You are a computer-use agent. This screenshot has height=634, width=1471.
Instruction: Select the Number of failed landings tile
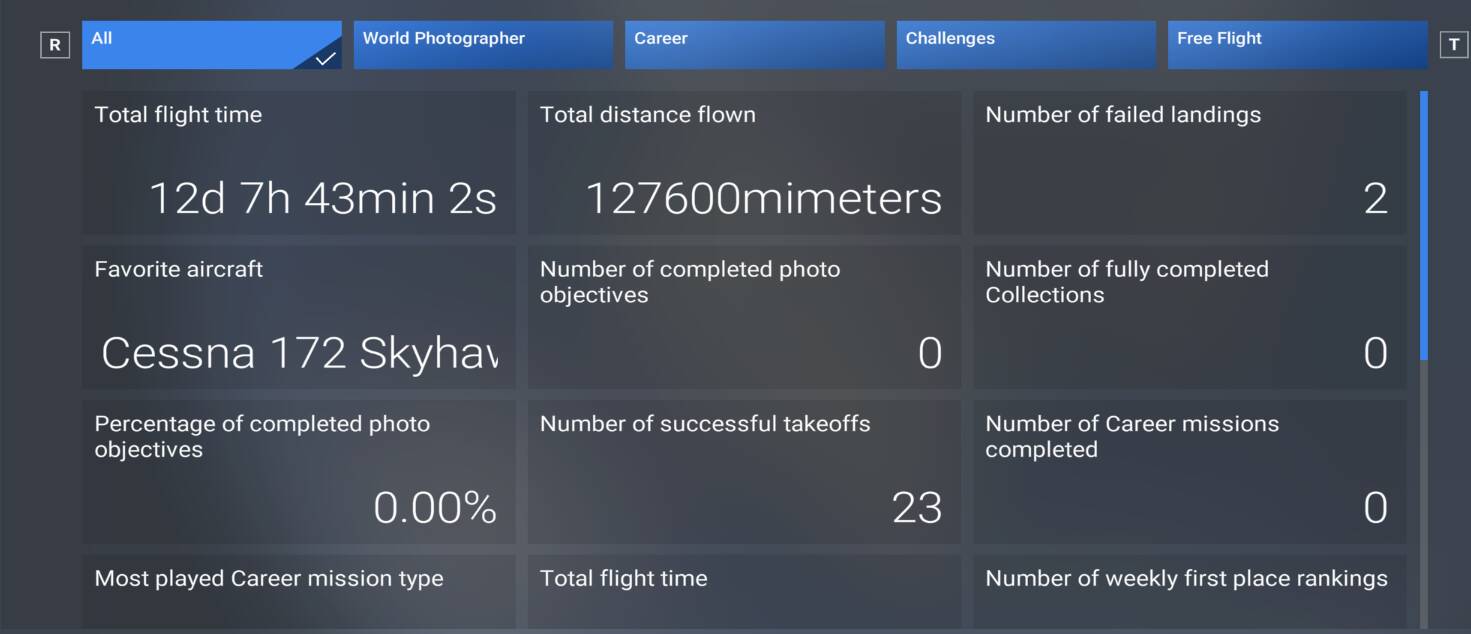(x=1190, y=163)
